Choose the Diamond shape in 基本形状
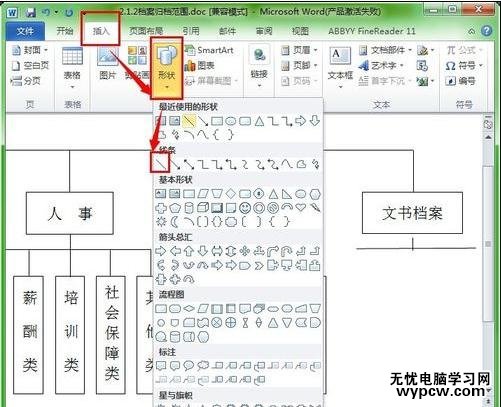Screen dimensions: 501x407 [x=231, y=194]
